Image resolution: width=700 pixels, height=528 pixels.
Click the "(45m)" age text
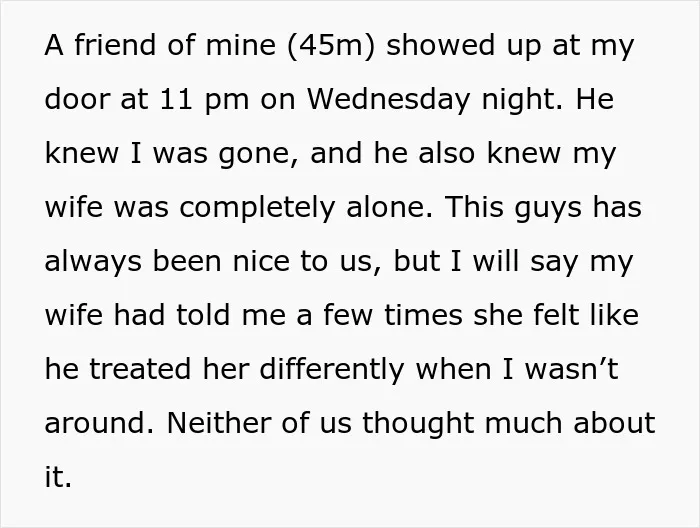(331, 46)
